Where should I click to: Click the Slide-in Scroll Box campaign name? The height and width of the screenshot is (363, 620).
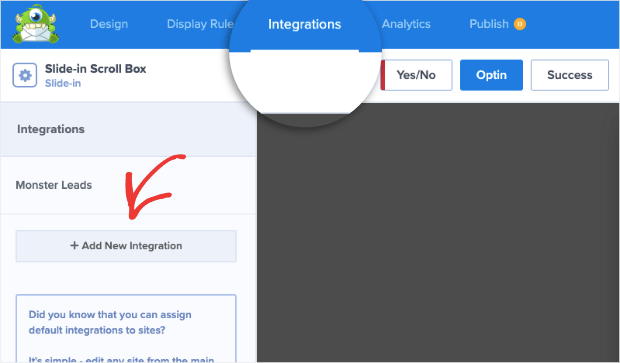[95, 69]
